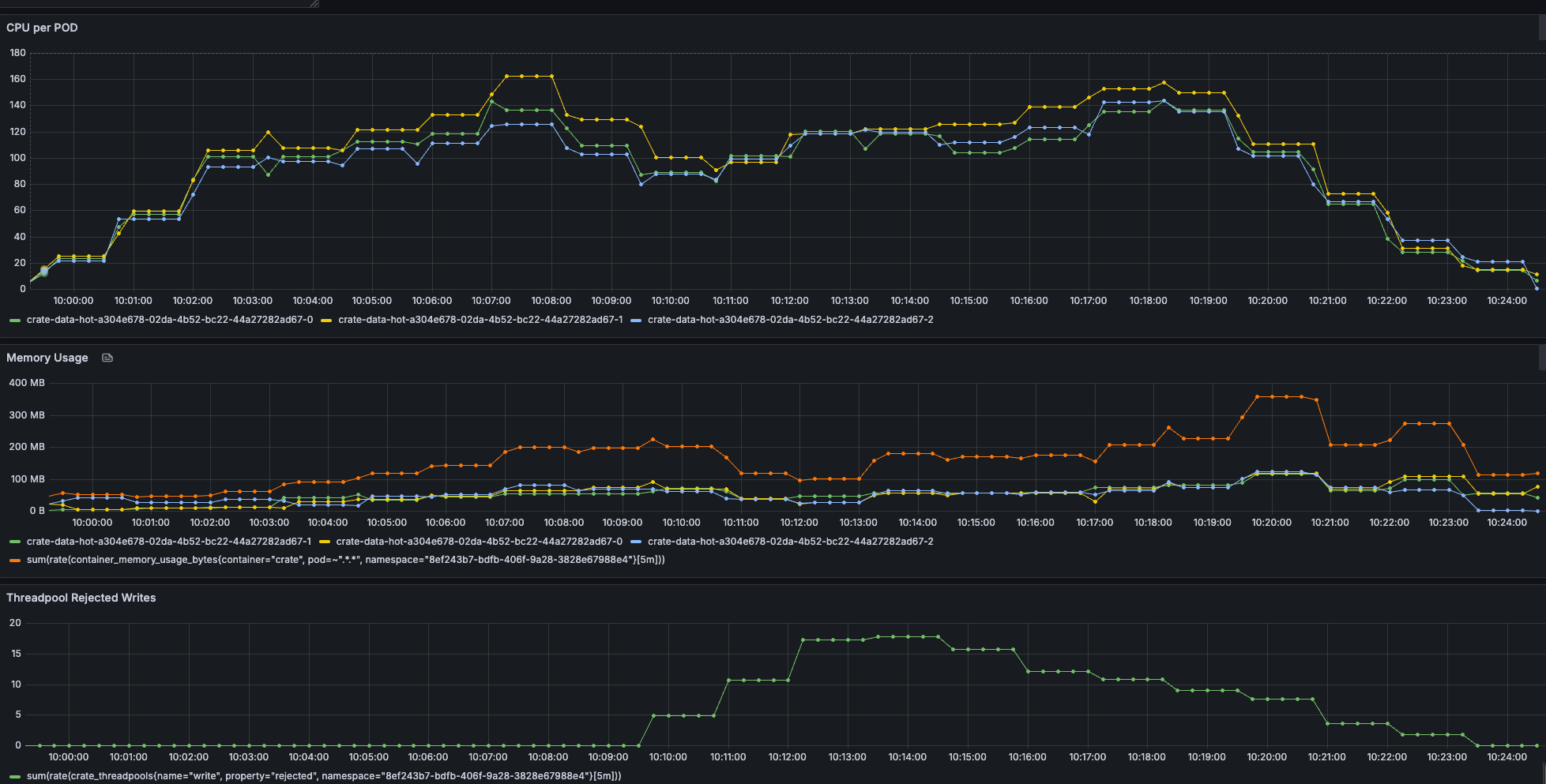Screen dimensions: 1546x784
Task: Open green color swatch for CPU ad67-0 series
Action: [14, 321]
